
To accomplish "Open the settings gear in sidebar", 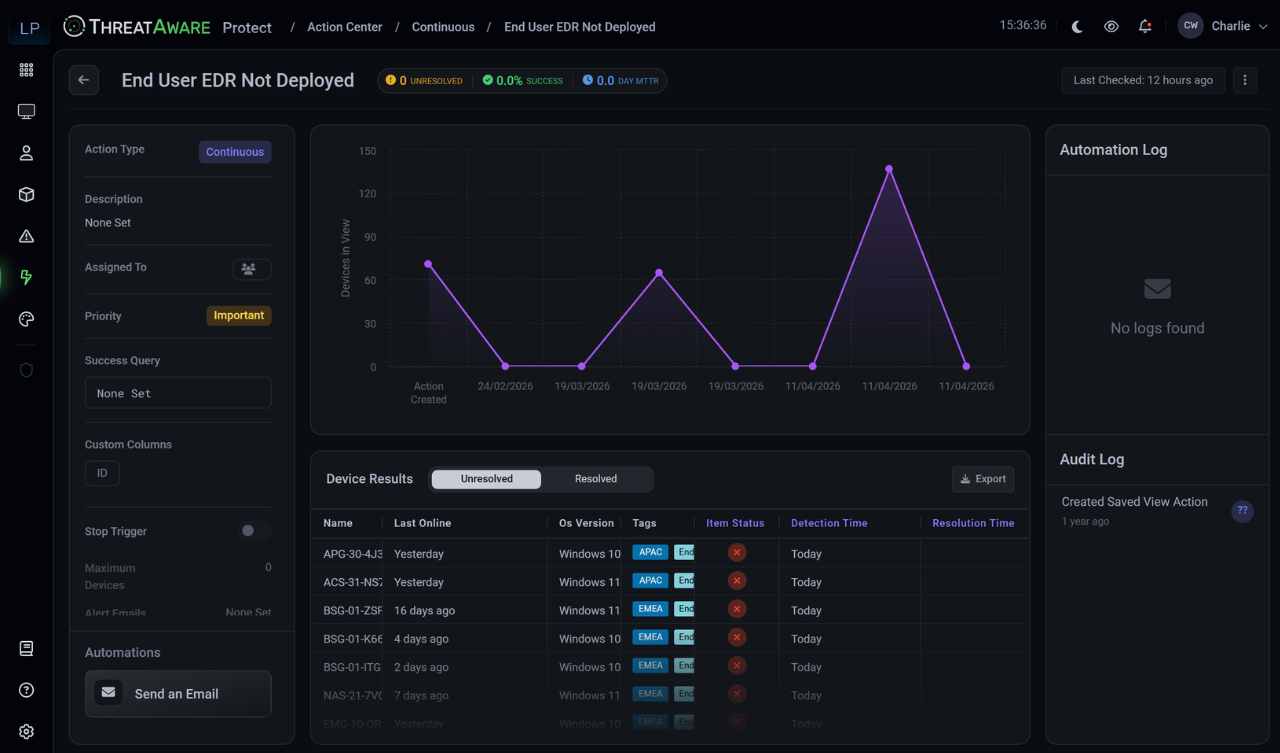I will pos(27,732).
